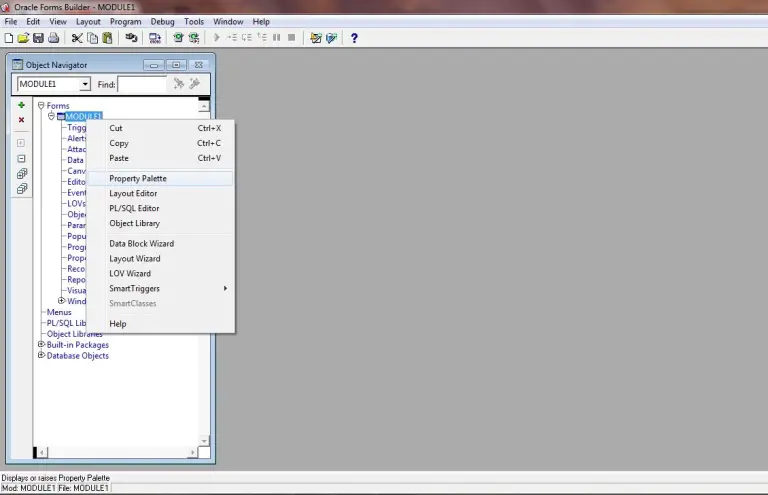Click the Expand All sidebar icon
Screen dimensions: 768x495
coord(22,174)
